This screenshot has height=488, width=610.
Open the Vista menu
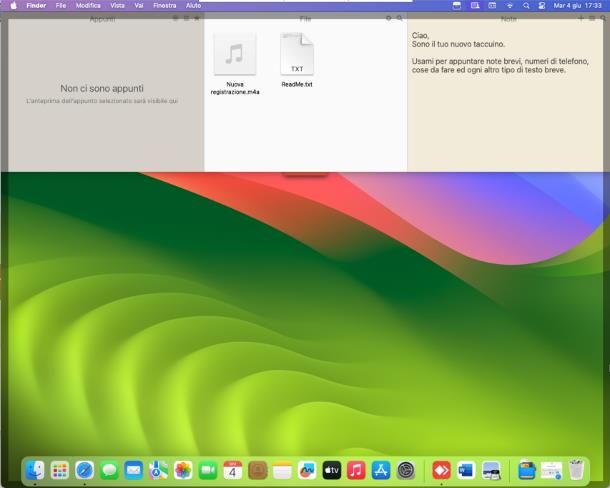coord(117,5)
